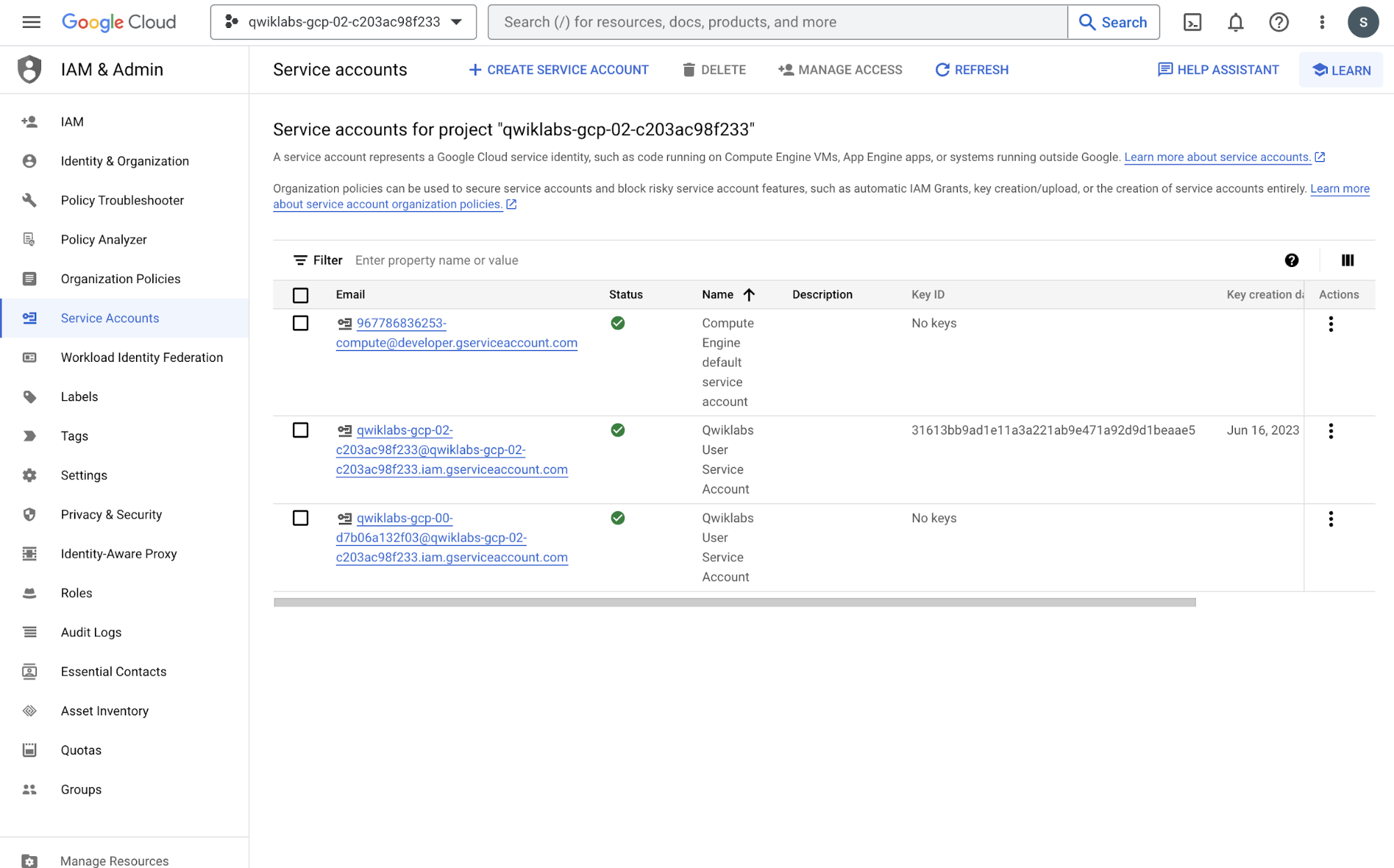Viewport: 1394px width, 868px height.
Task: Click the column layout toggle icon
Action: (x=1348, y=260)
